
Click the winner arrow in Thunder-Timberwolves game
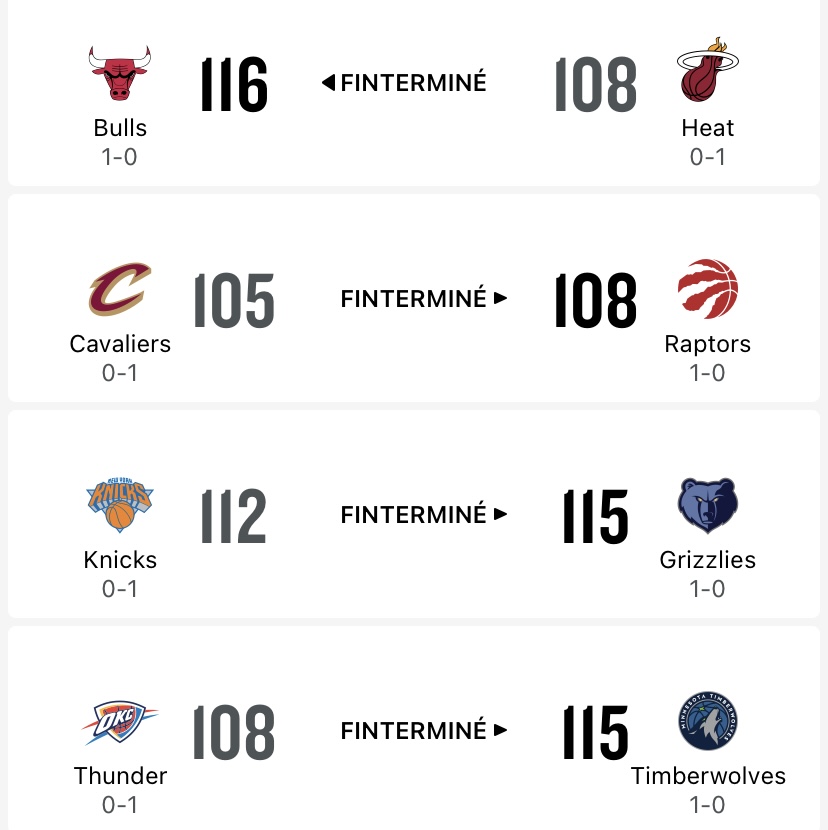(500, 730)
